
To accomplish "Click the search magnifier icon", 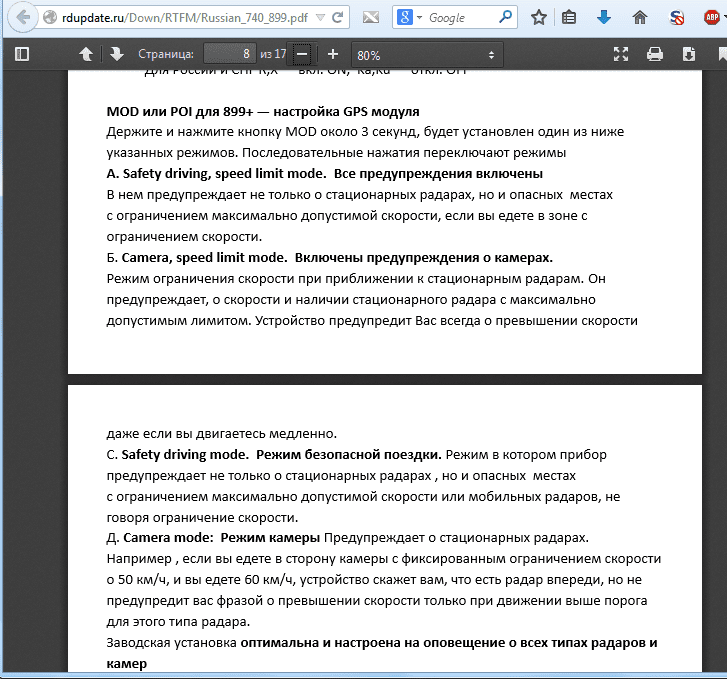I will coord(505,17).
